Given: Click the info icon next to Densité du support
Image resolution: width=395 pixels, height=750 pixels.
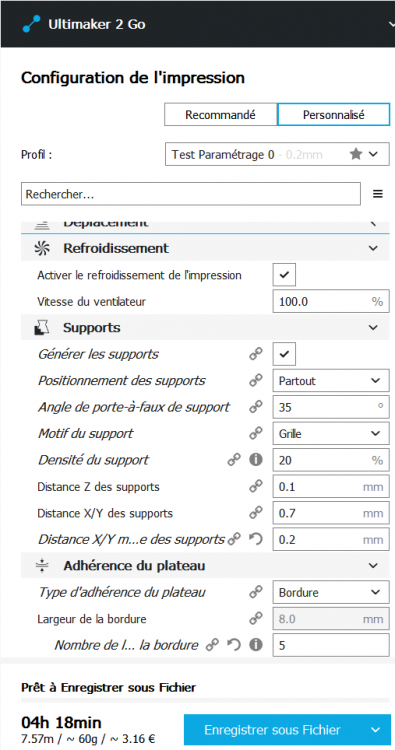Looking at the screenshot, I should point(256,460).
